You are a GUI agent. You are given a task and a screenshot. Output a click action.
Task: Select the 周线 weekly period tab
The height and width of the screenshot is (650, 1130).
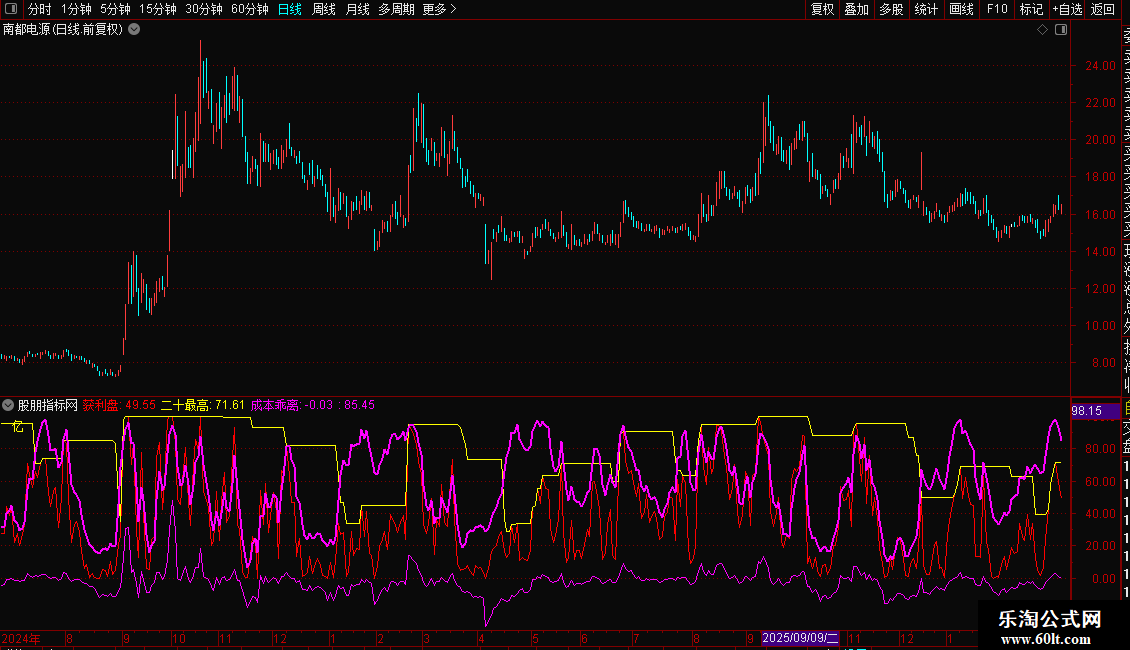324,10
